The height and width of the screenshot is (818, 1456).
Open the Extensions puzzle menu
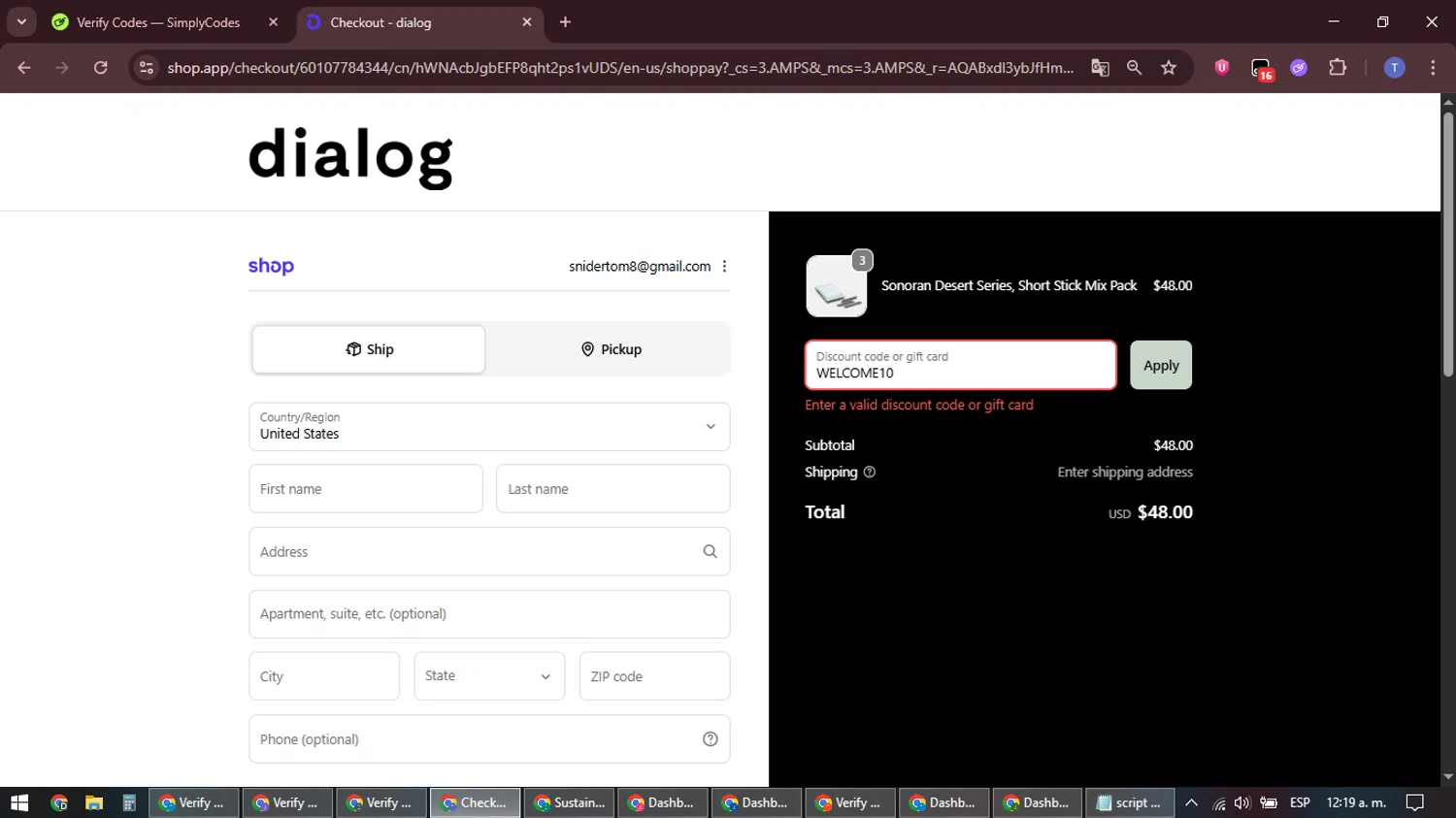click(1338, 68)
